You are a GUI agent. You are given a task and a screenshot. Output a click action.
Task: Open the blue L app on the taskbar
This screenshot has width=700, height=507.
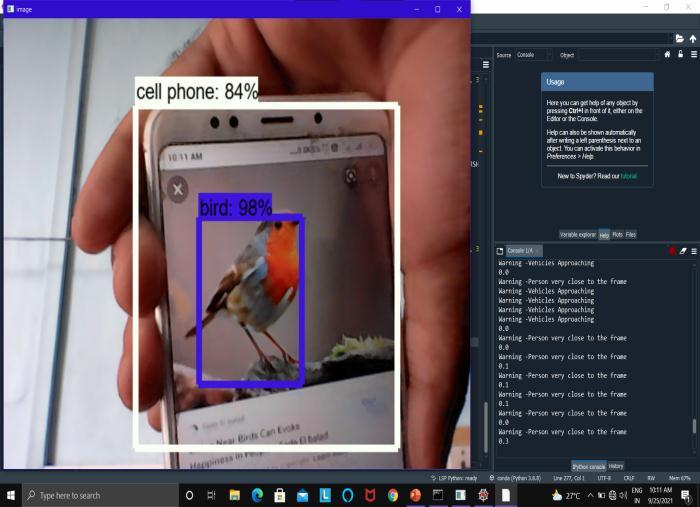(x=325, y=495)
